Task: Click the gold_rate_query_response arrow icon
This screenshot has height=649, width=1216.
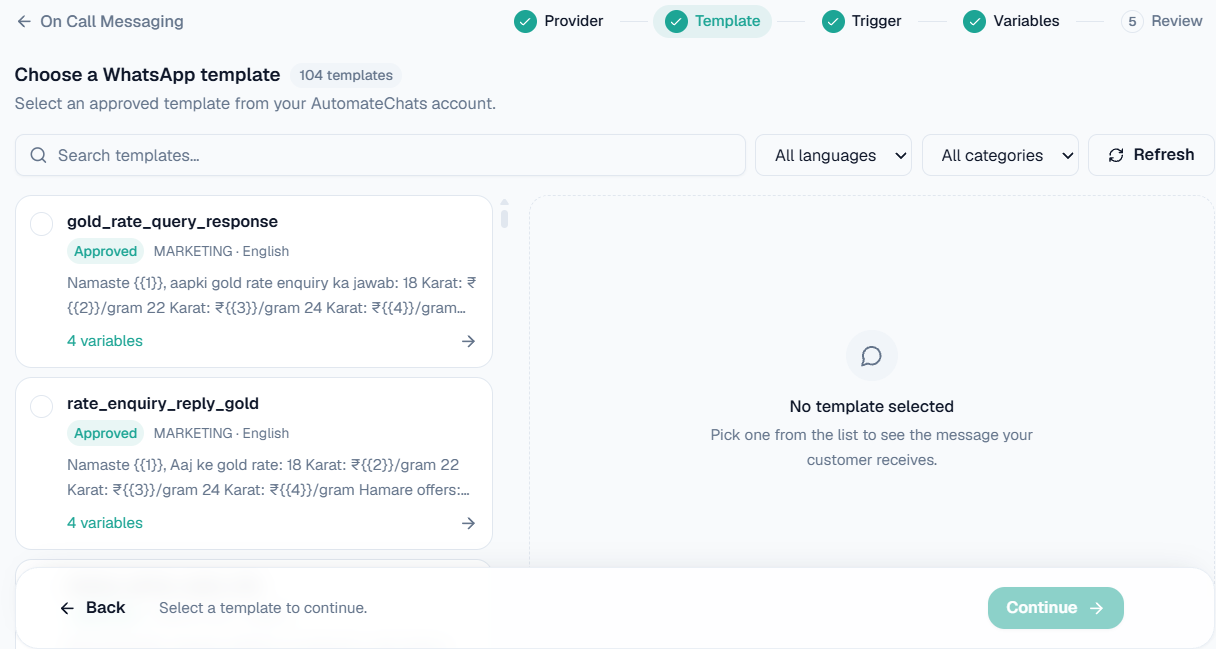Action: [x=468, y=341]
